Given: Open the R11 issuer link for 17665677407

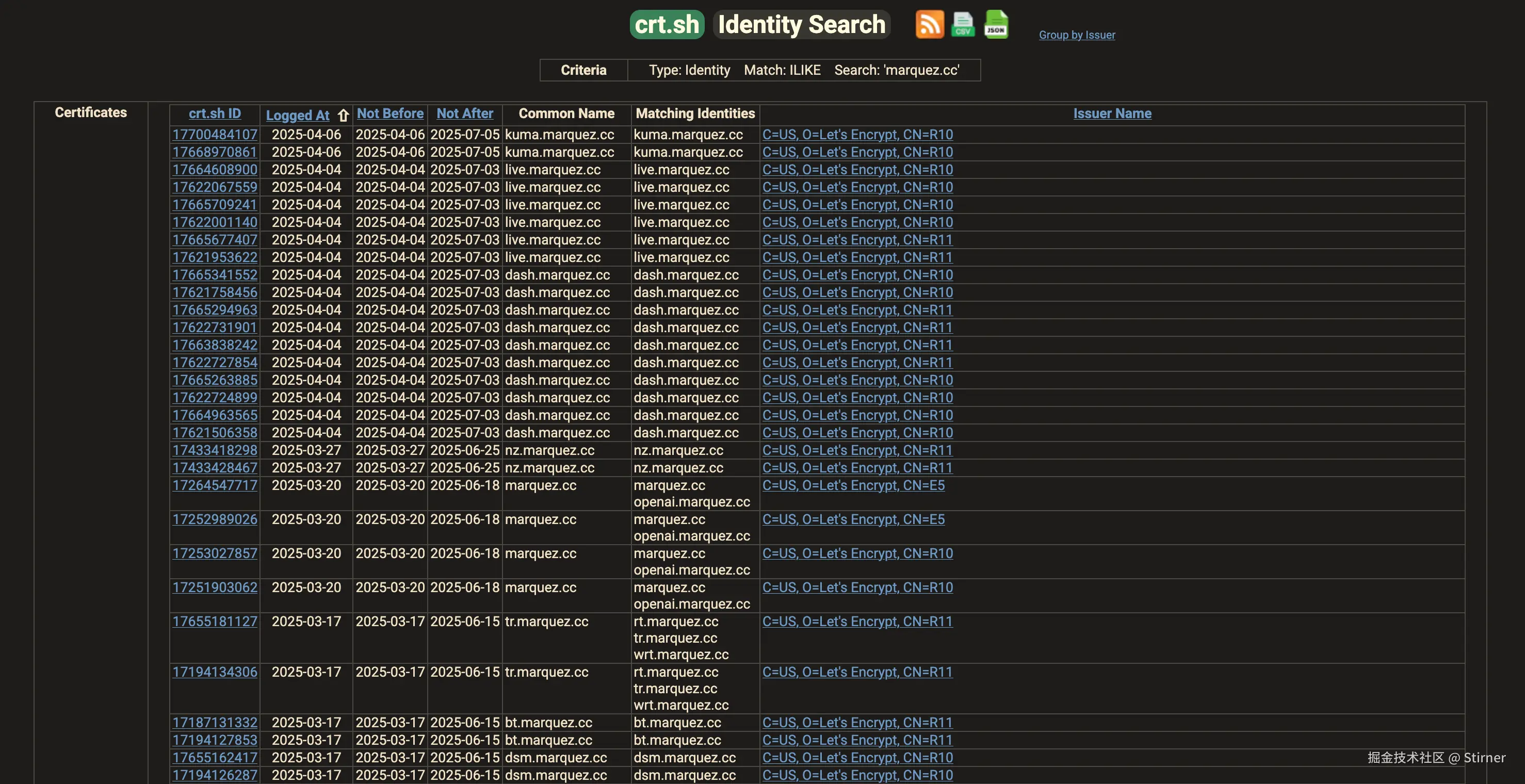Looking at the screenshot, I should click(856, 240).
